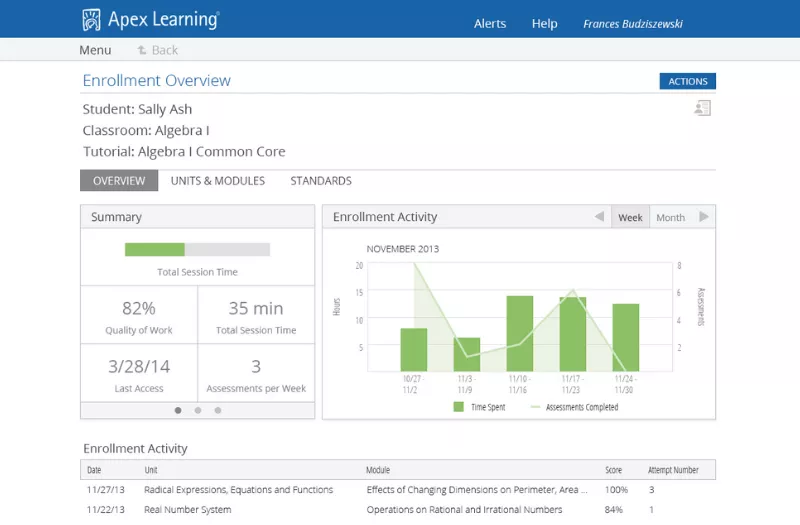Open the Menu navigation
Screen dimensions: 800x525
tap(95, 50)
